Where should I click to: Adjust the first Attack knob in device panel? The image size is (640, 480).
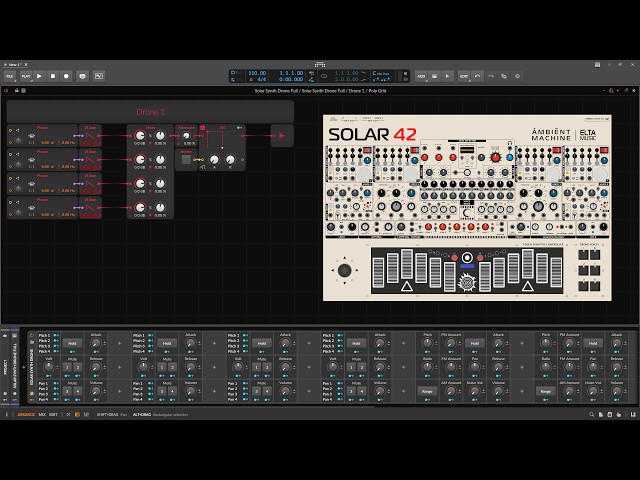[96, 343]
